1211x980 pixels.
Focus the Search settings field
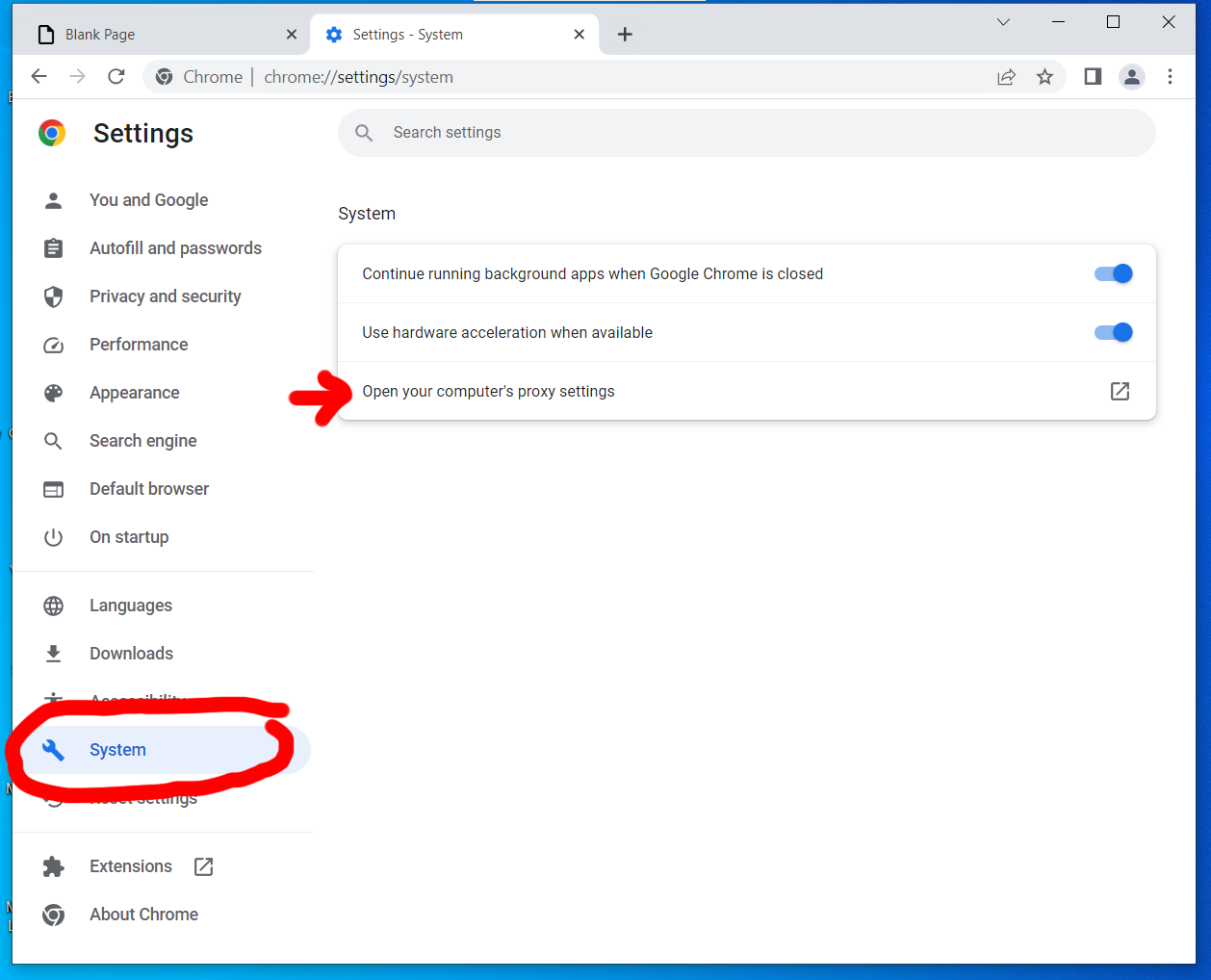click(x=747, y=133)
